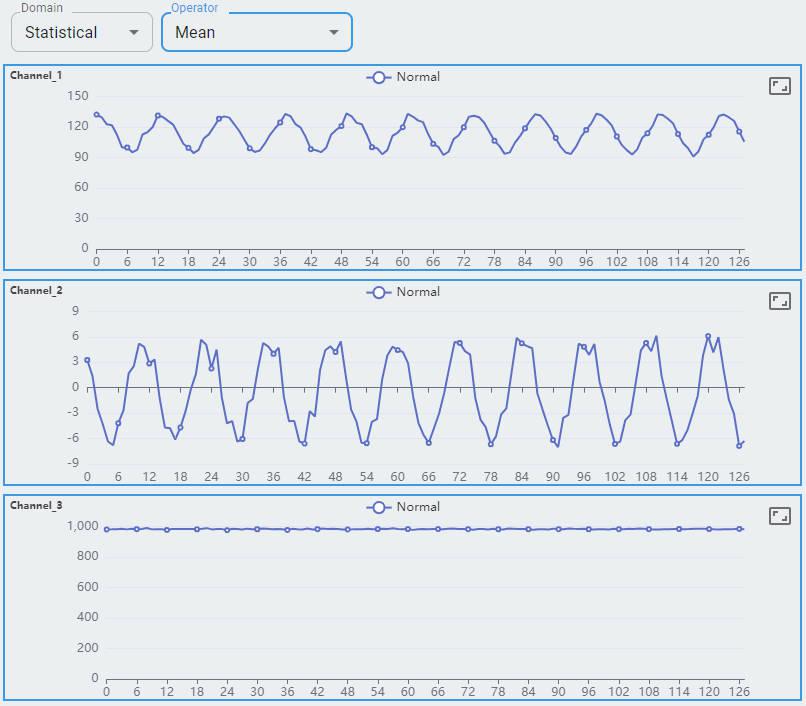Select Channel_1 data point at x=60
Image resolution: width=806 pixels, height=706 pixels.
403,128
